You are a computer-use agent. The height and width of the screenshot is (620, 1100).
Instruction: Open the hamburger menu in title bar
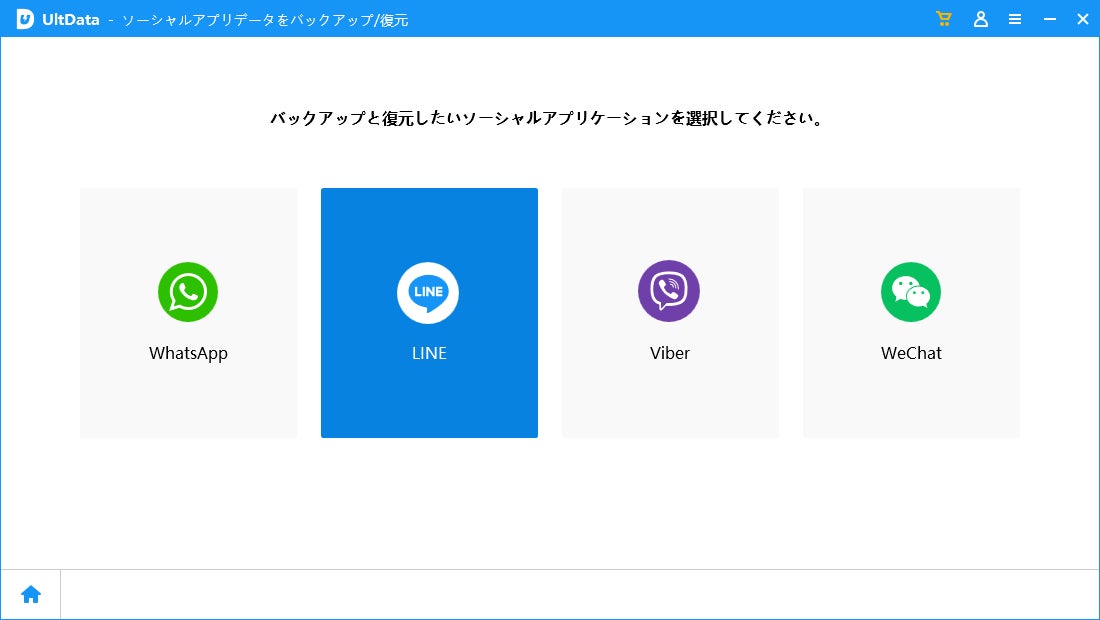1014,20
